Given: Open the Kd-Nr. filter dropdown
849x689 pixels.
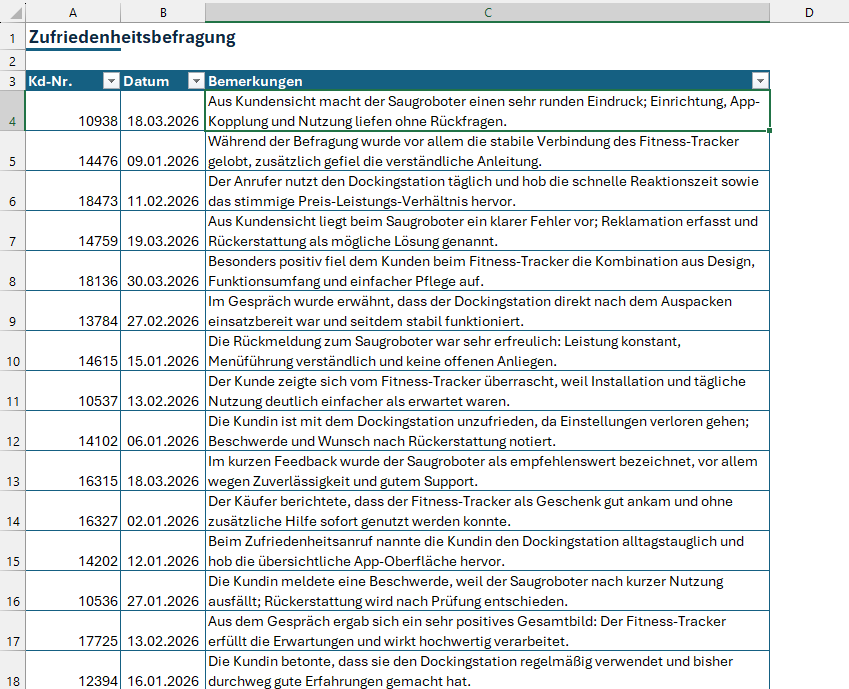Looking at the screenshot, I should [x=111, y=81].
